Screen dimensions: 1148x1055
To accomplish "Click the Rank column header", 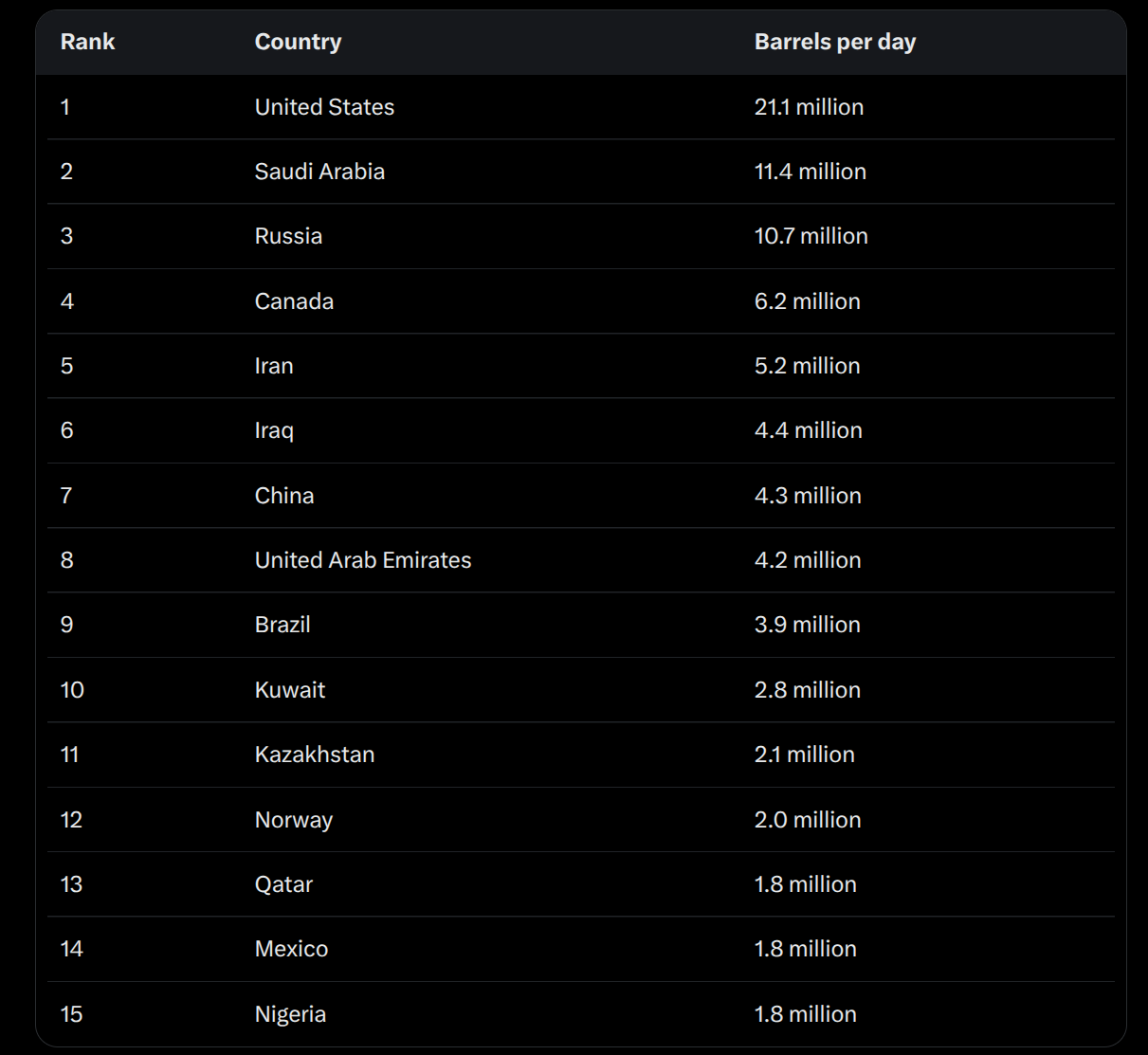I will (87, 42).
